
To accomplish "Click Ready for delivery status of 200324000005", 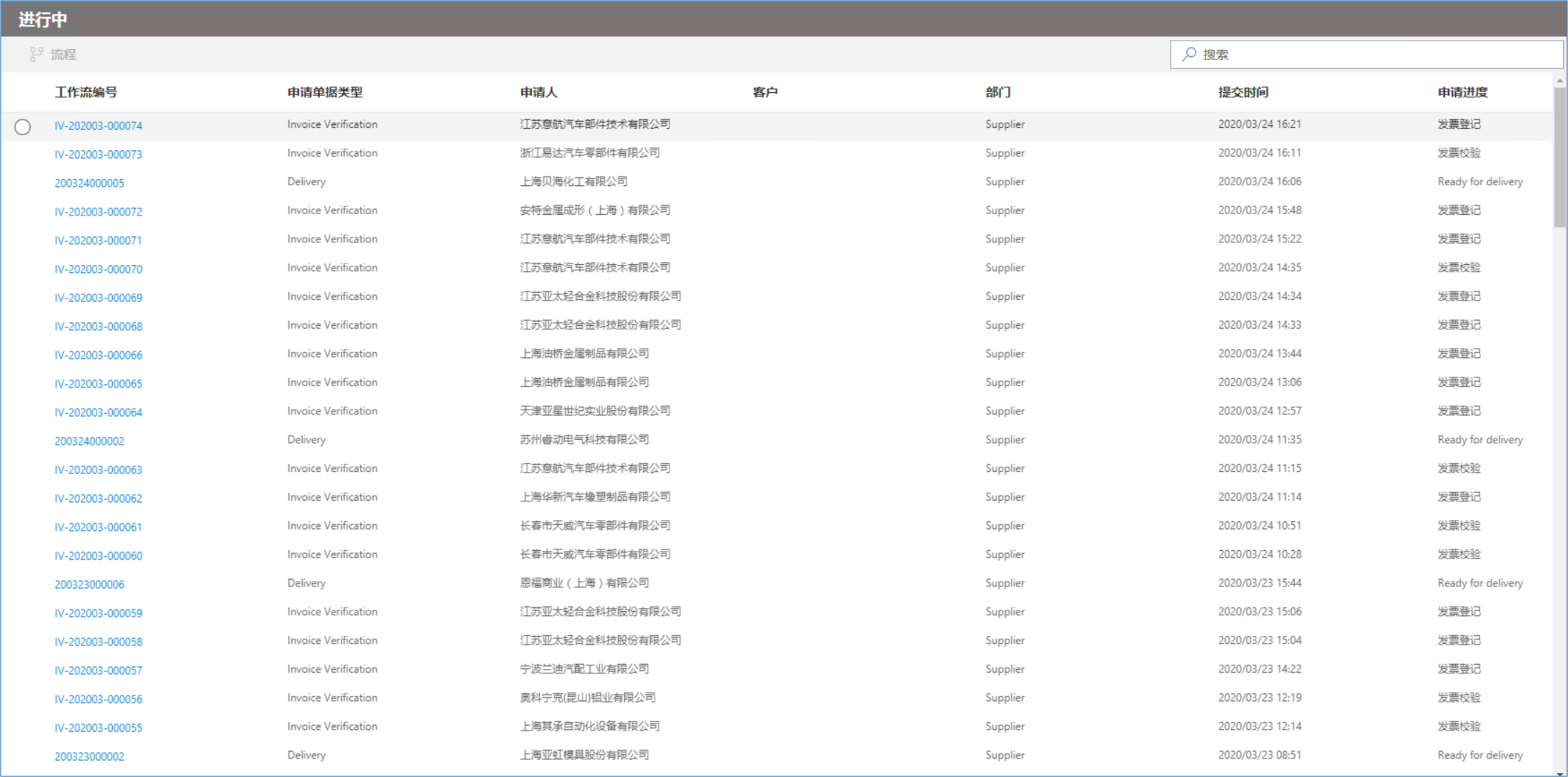I will pyautogui.click(x=1480, y=181).
